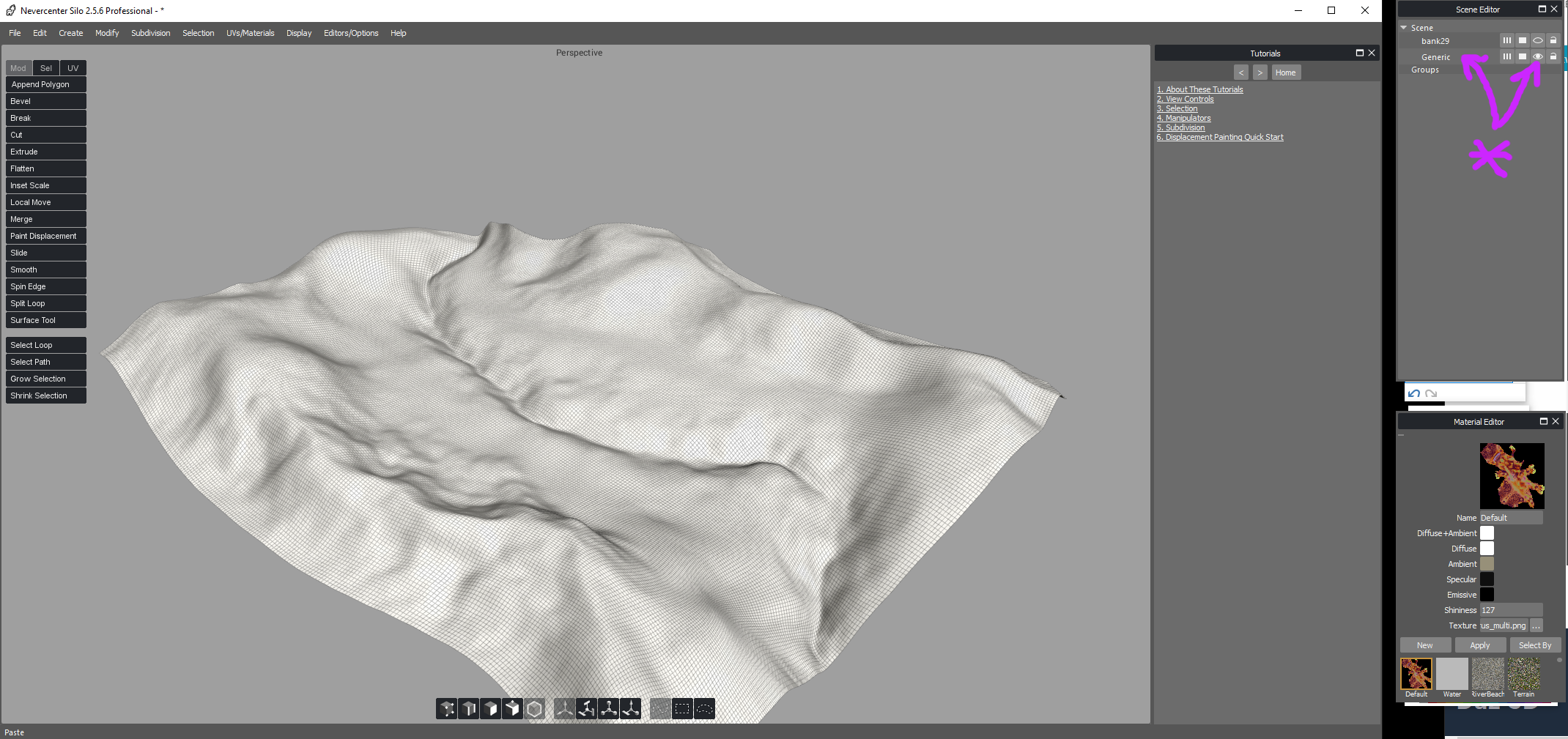Image resolution: width=1568 pixels, height=739 pixels.
Task: Maximize the Tutorials panel
Action: tap(1360, 53)
